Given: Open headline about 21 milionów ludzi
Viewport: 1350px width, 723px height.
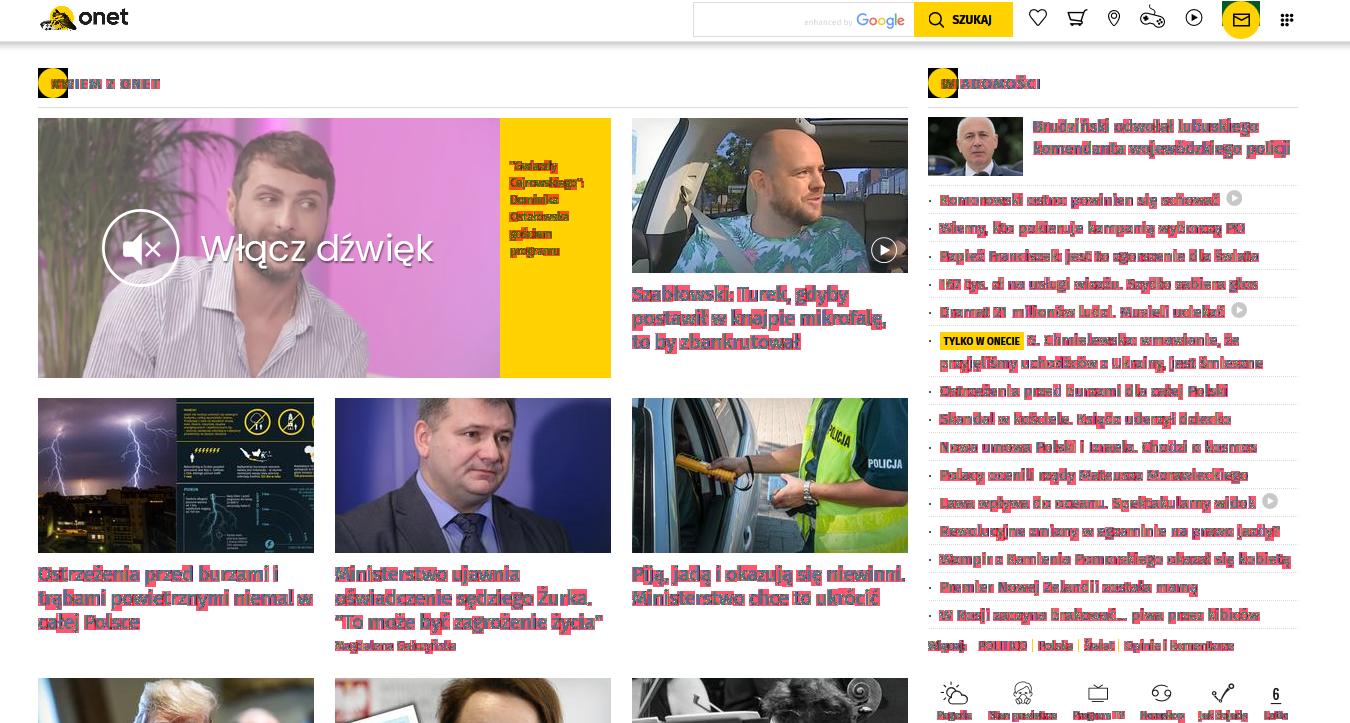Looking at the screenshot, I should pyautogui.click(x=1082, y=312).
